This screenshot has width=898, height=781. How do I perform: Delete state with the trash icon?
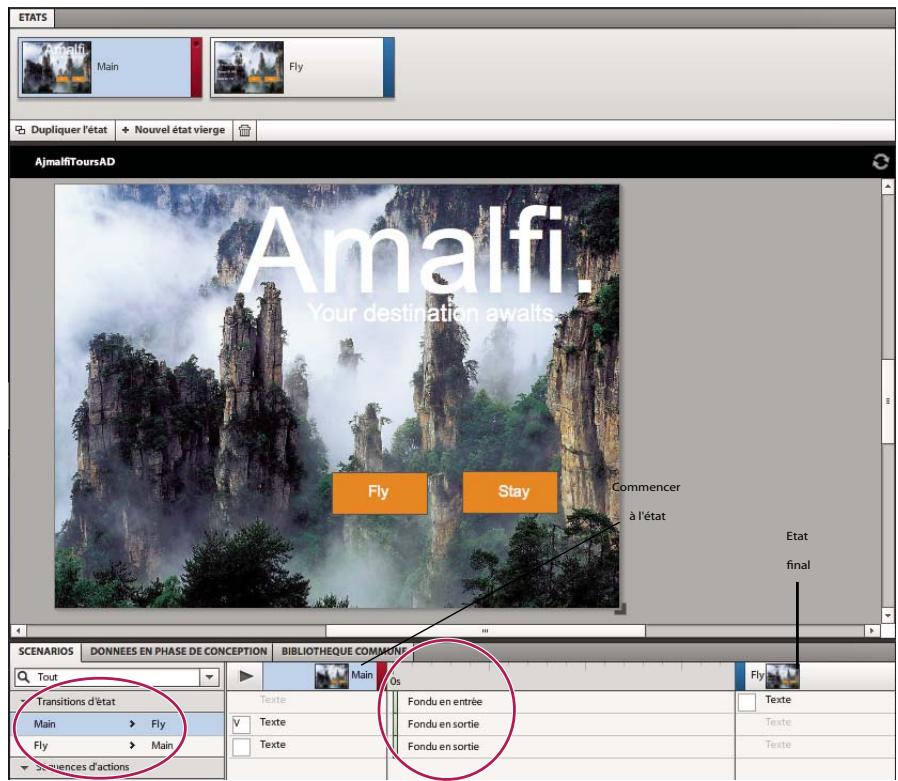pyautogui.click(x=245, y=130)
